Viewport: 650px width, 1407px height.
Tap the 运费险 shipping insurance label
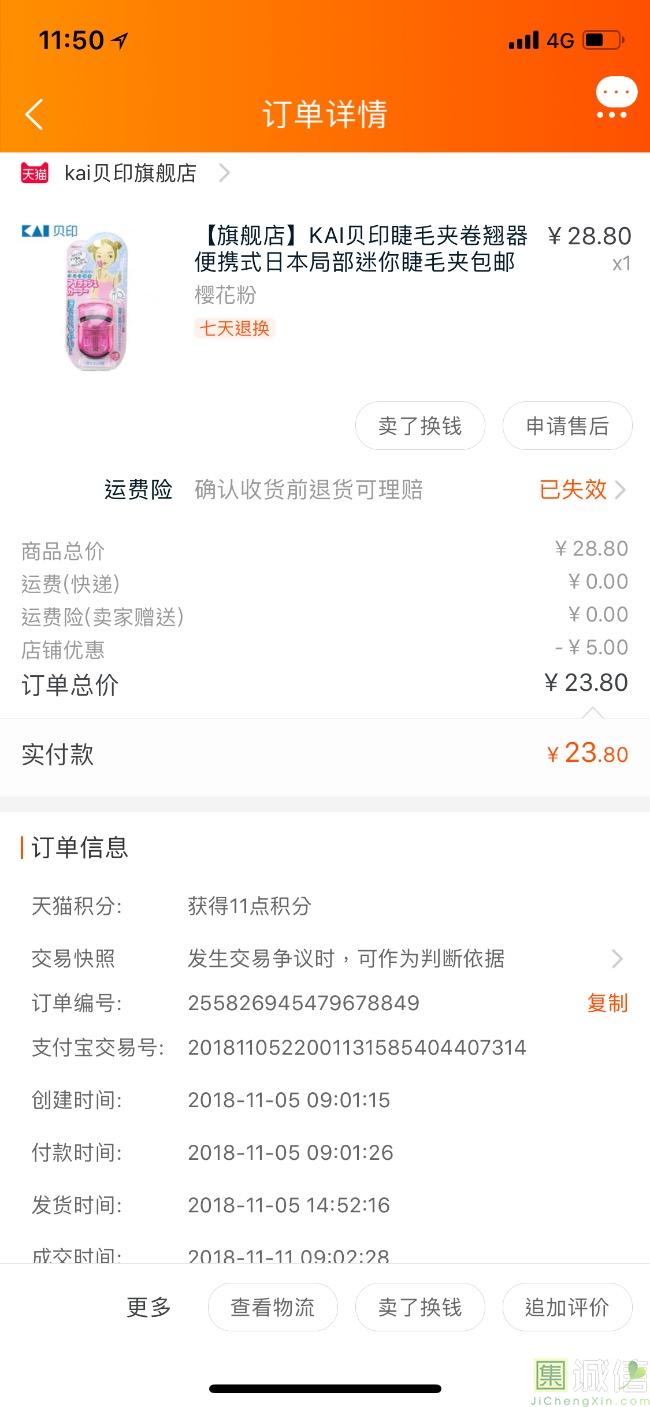(138, 490)
